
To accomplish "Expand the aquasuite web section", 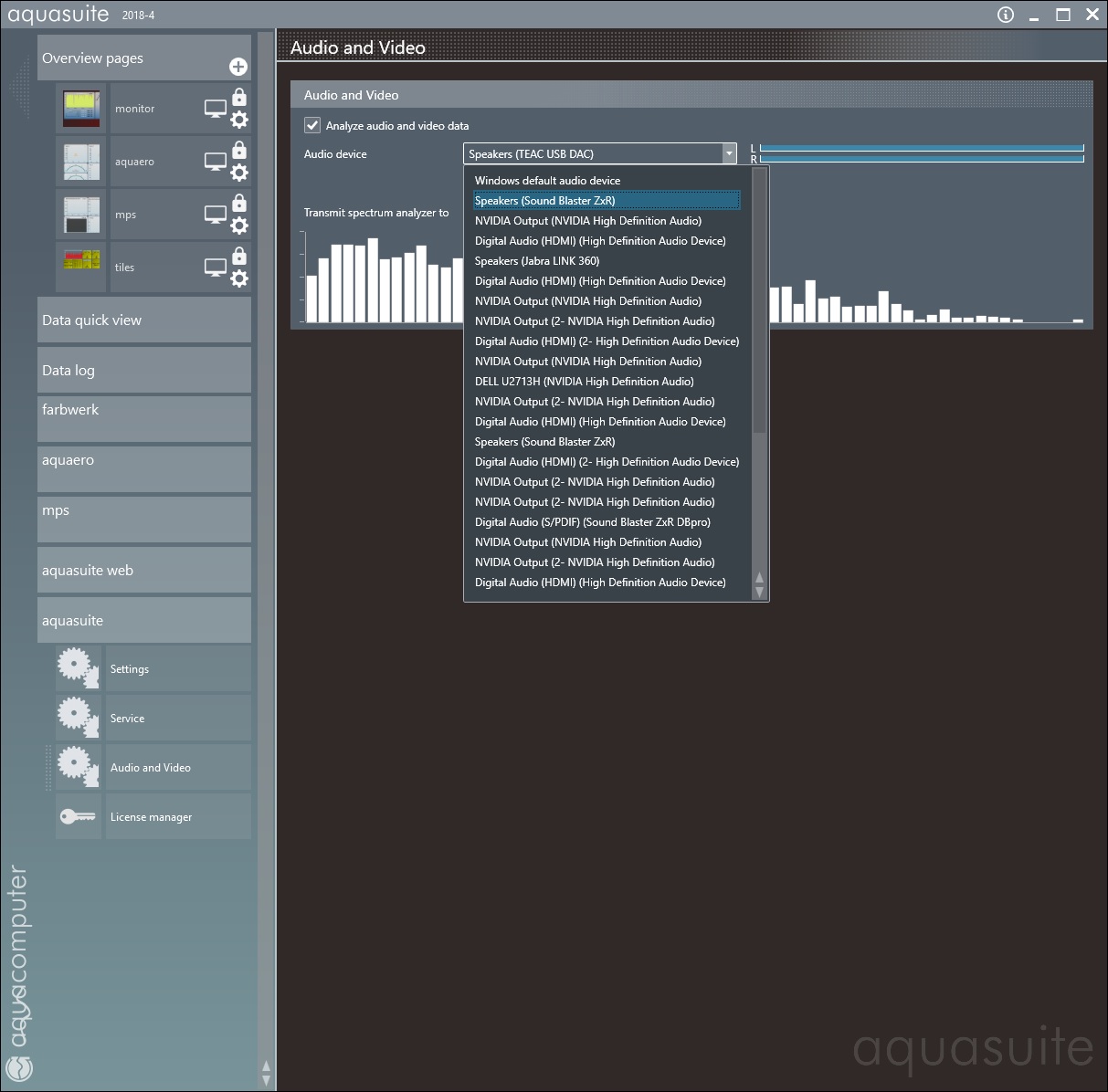I will pos(144,570).
